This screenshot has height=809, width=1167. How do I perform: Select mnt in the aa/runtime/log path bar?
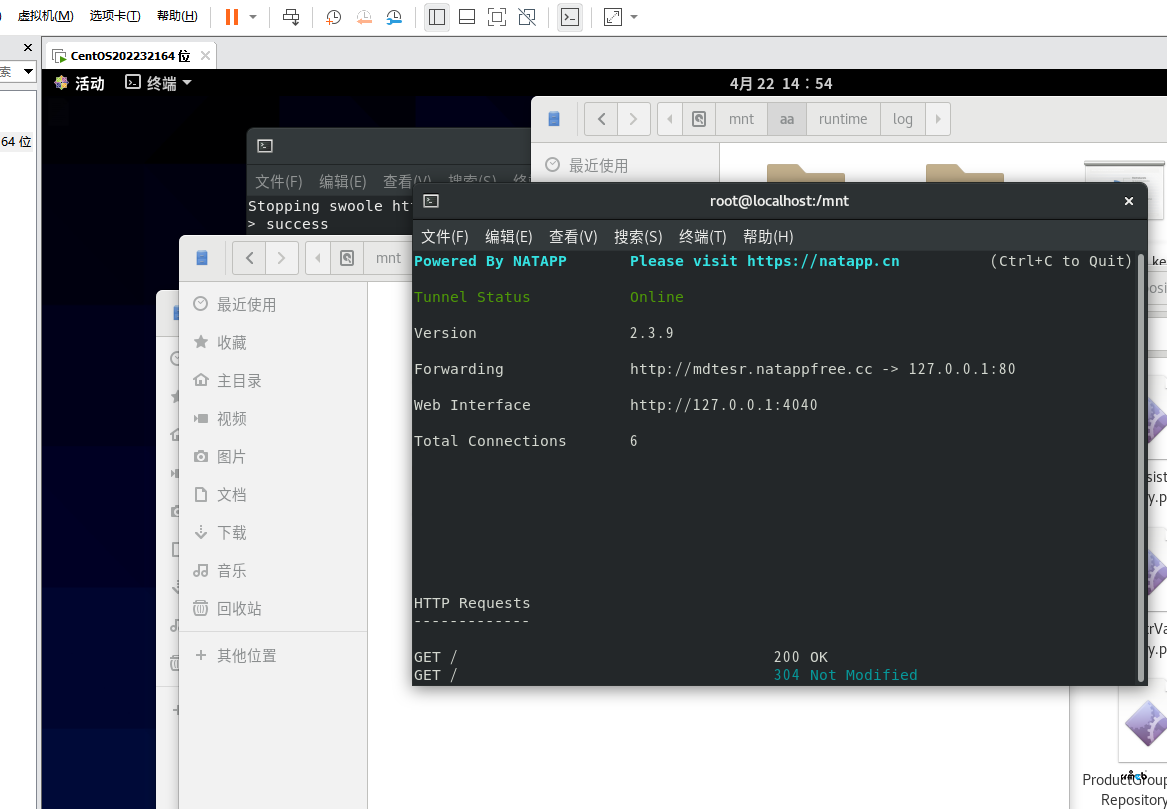coord(741,119)
